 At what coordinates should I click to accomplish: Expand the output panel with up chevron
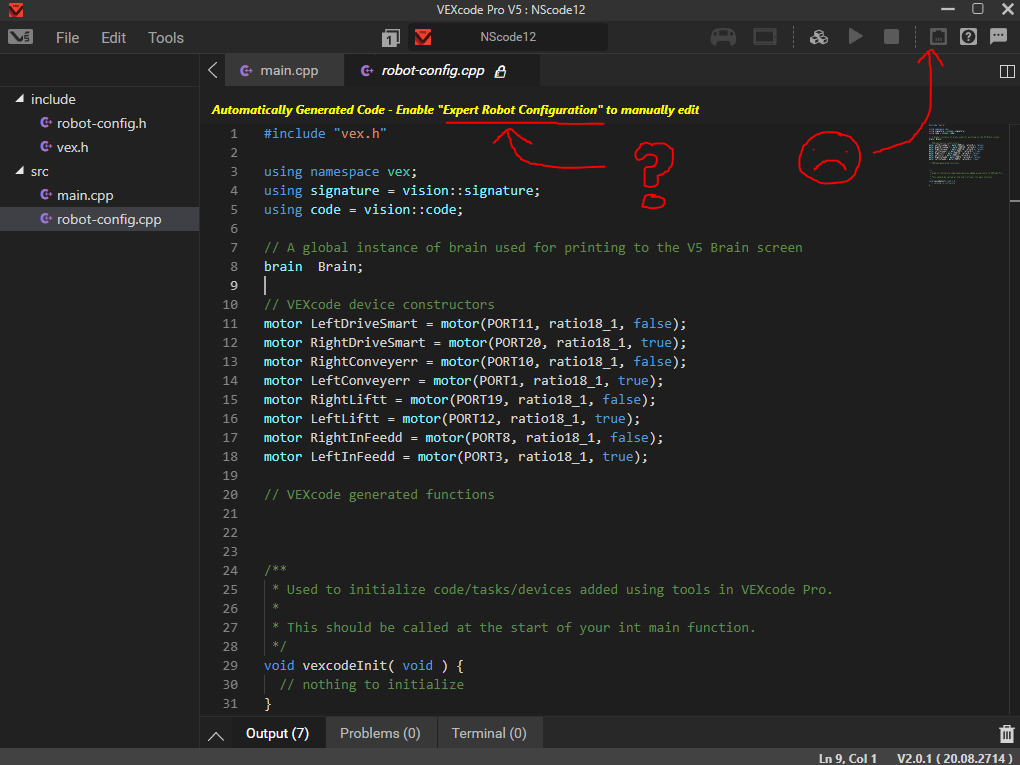tap(216, 736)
